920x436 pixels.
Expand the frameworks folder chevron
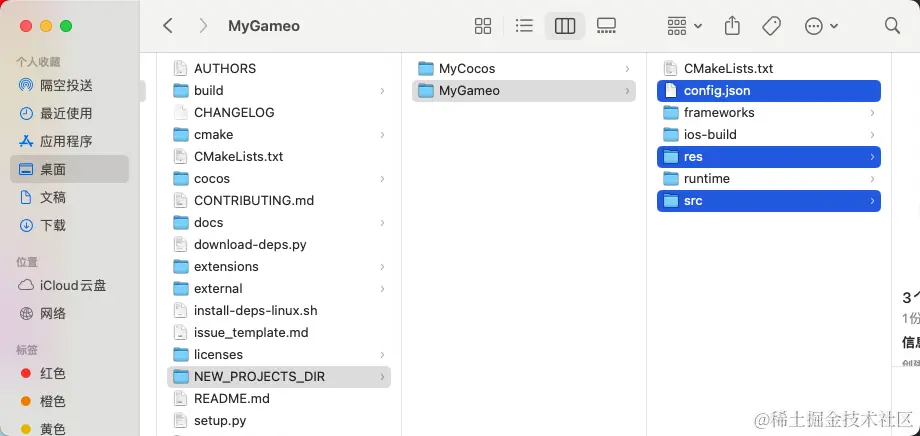(x=872, y=113)
